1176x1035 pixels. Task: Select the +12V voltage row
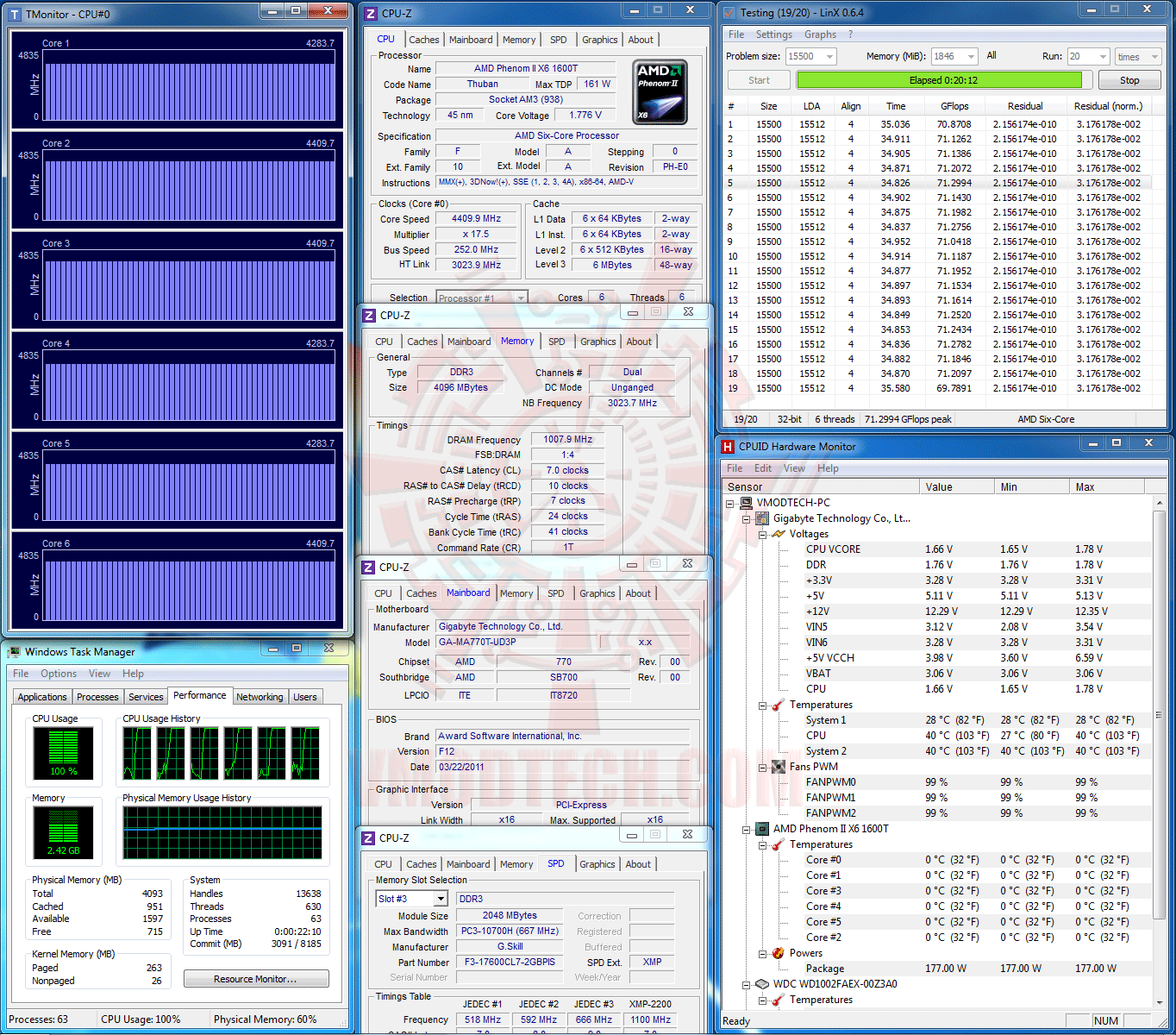pyautogui.click(x=937, y=612)
